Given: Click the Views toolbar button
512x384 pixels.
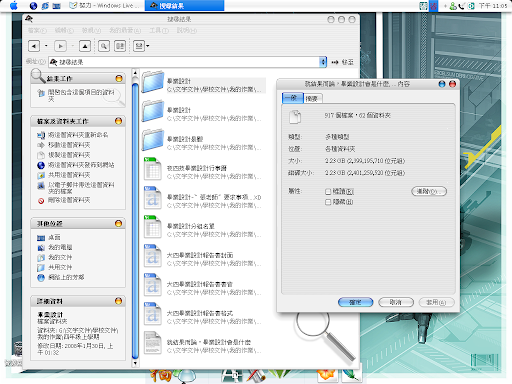Looking at the screenshot, I should tap(139, 46).
